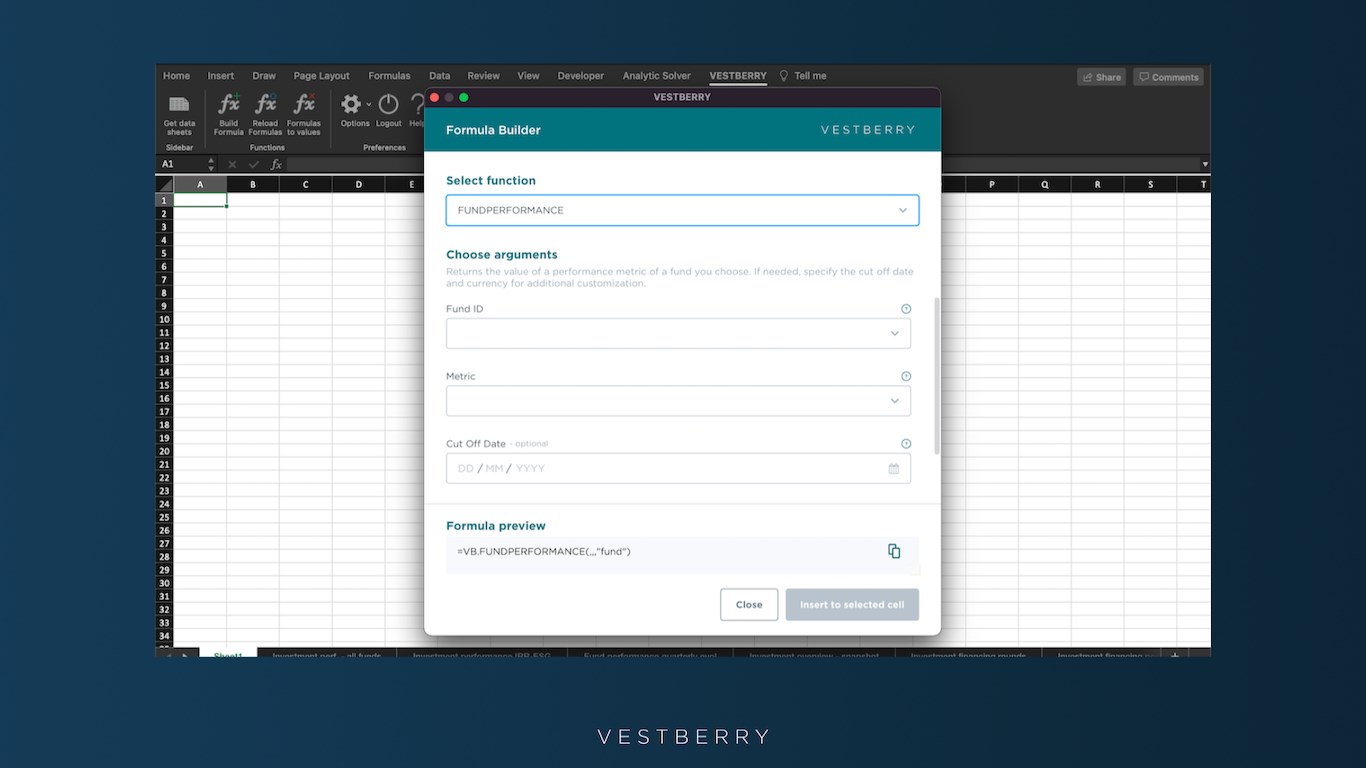Open the Insert ribbon tab
Image resolution: width=1366 pixels, height=768 pixels.
click(221, 76)
